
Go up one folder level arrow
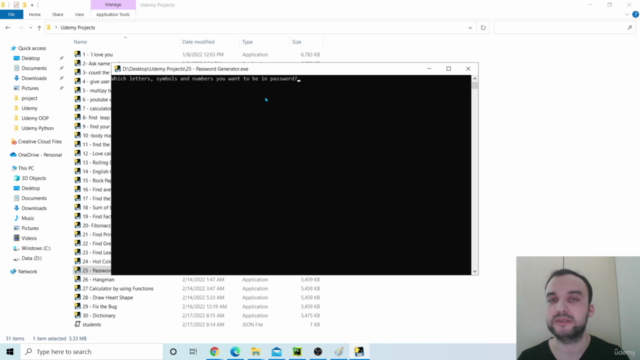[x=39, y=28]
